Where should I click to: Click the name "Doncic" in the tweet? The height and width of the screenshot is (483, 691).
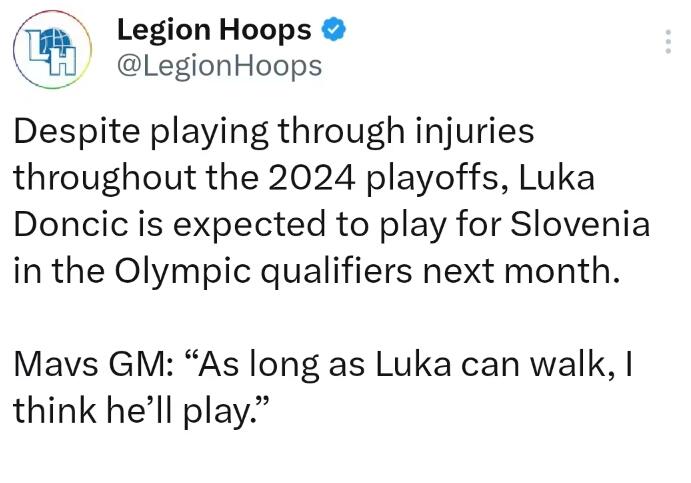pos(71,223)
